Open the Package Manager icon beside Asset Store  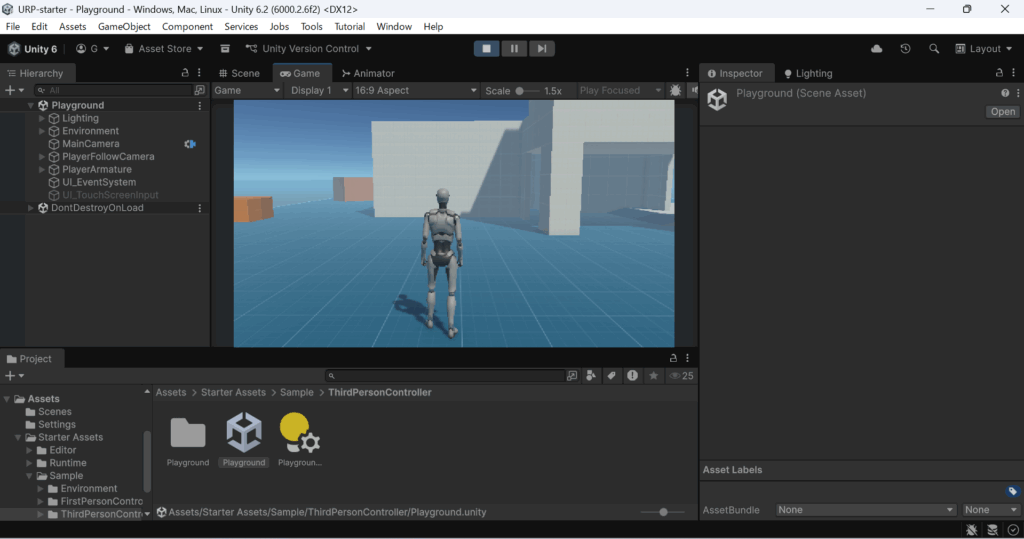tap(225, 48)
